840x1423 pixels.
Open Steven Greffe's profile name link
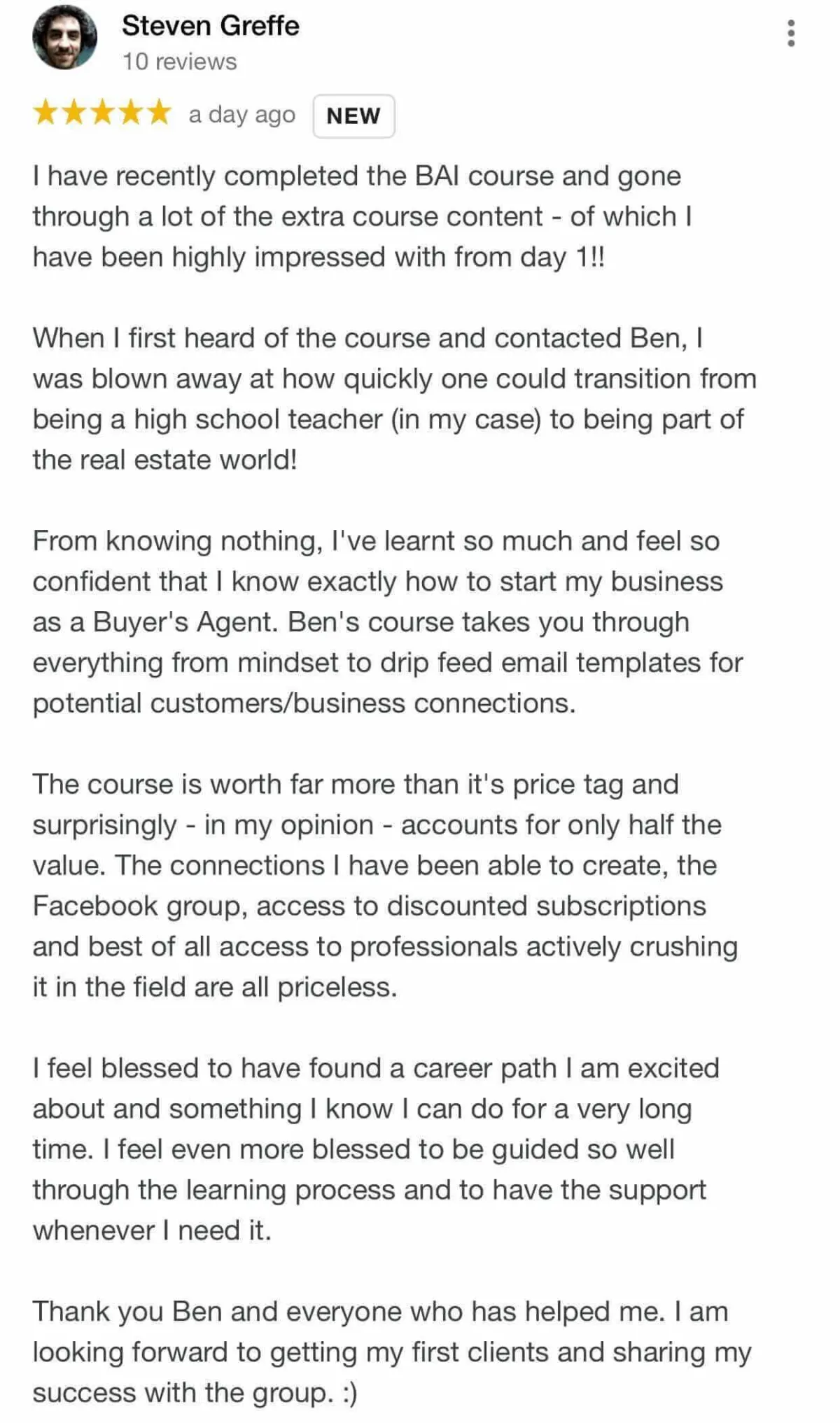pyautogui.click(x=211, y=26)
